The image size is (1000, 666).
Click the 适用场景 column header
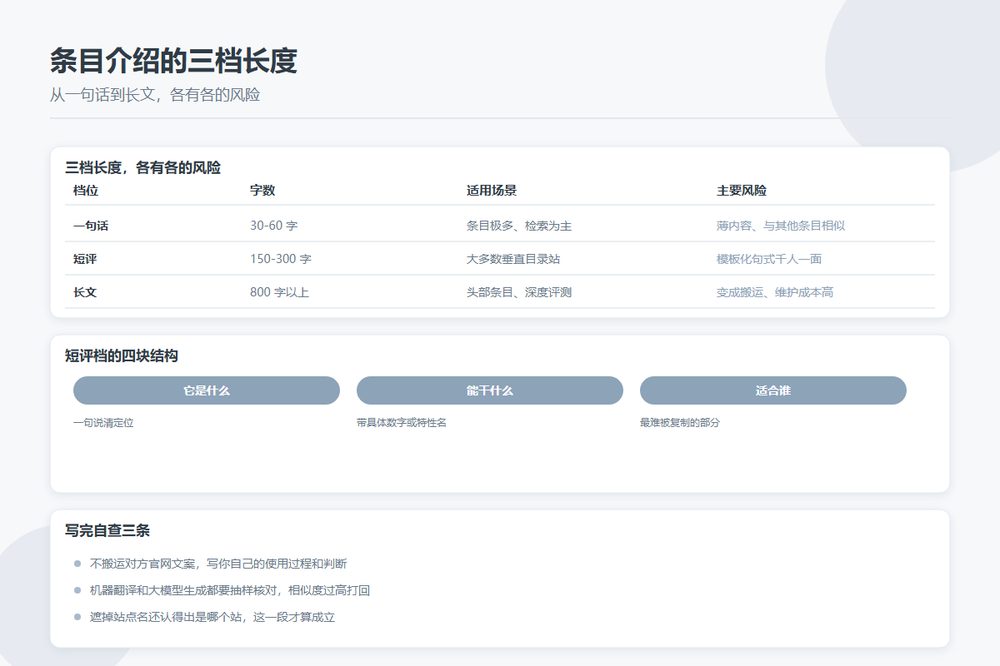pos(491,190)
